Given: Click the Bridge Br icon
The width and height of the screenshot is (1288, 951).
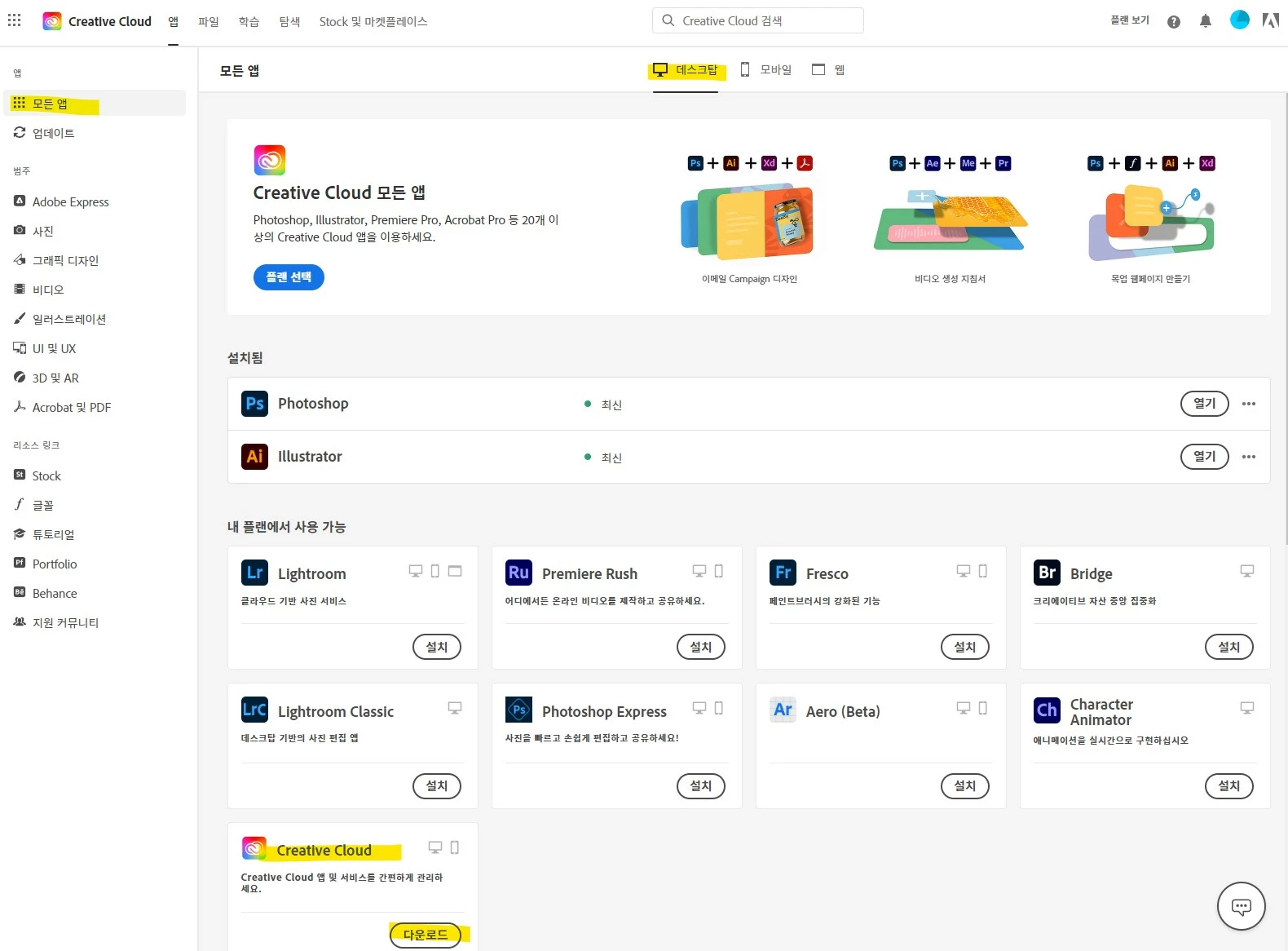Looking at the screenshot, I should point(1047,573).
